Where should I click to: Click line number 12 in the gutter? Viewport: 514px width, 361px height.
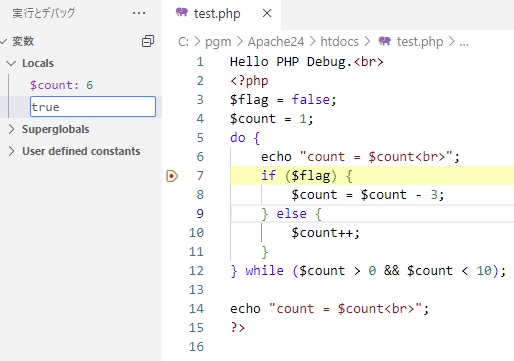click(196, 271)
